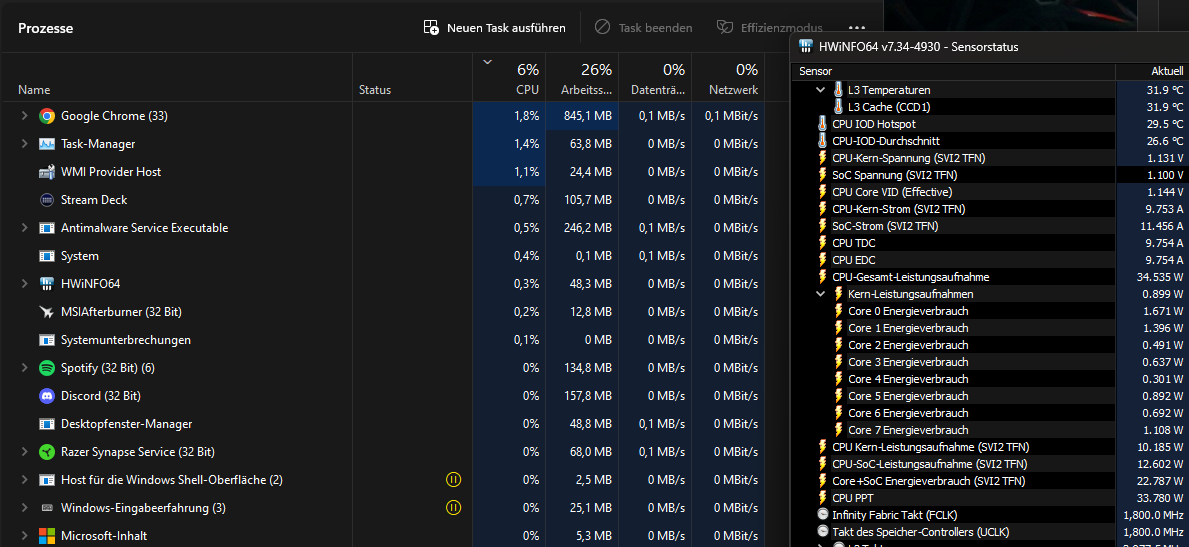
Task: Expand the Task-Manager process group
Action: [x=24, y=144]
